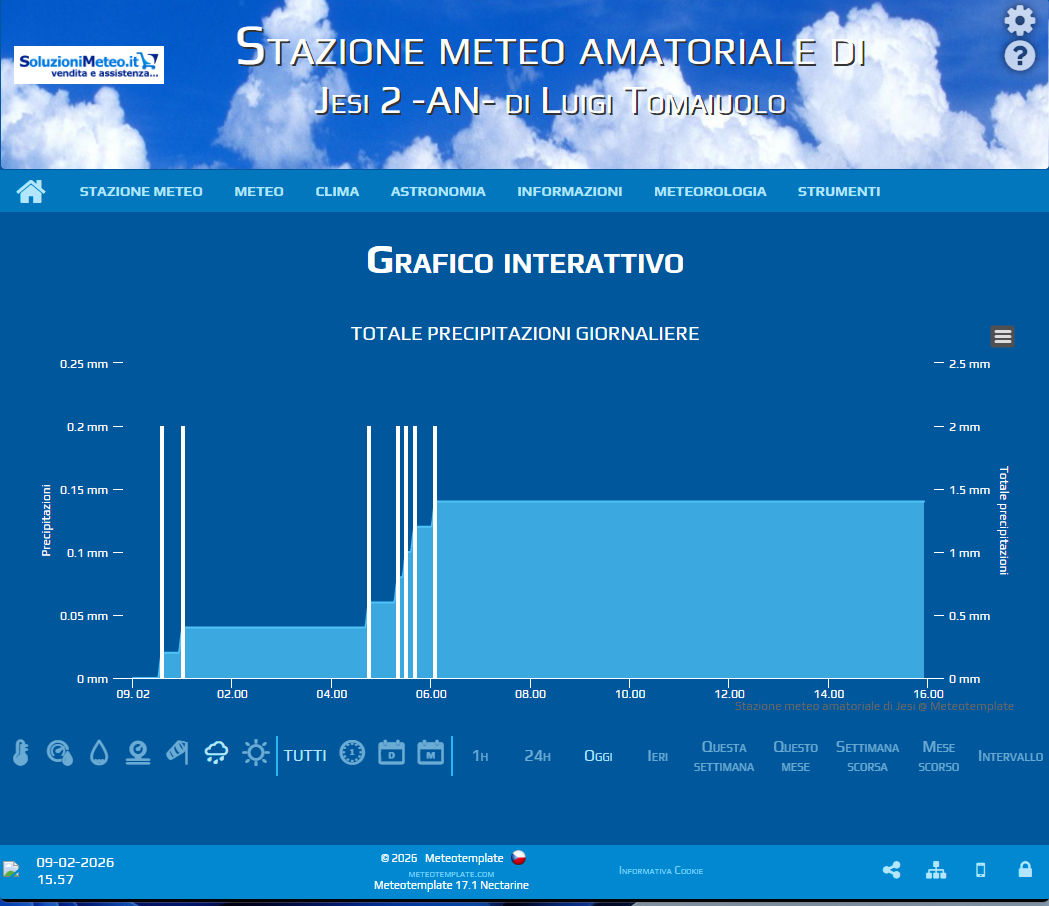Viewport: 1049px width, 906px height.
Task: Open the sitemap icon in footer
Action: point(936,870)
